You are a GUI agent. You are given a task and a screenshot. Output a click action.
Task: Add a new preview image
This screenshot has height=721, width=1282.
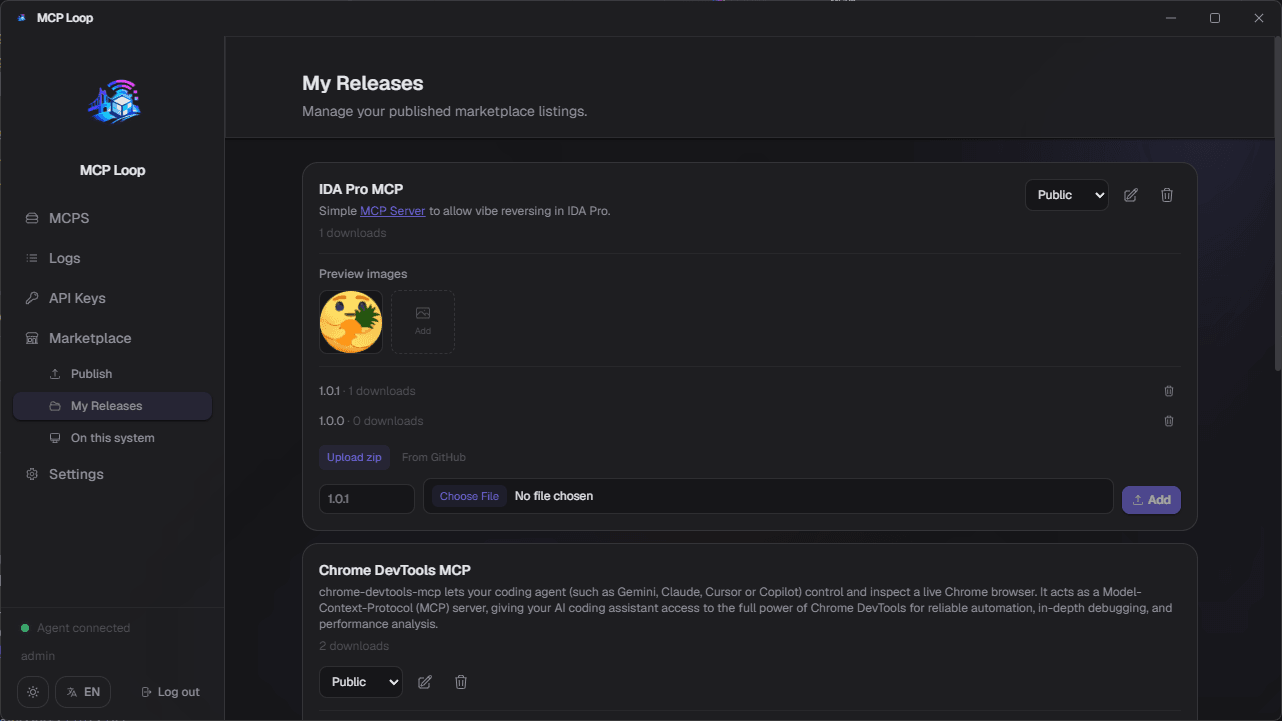[423, 322]
